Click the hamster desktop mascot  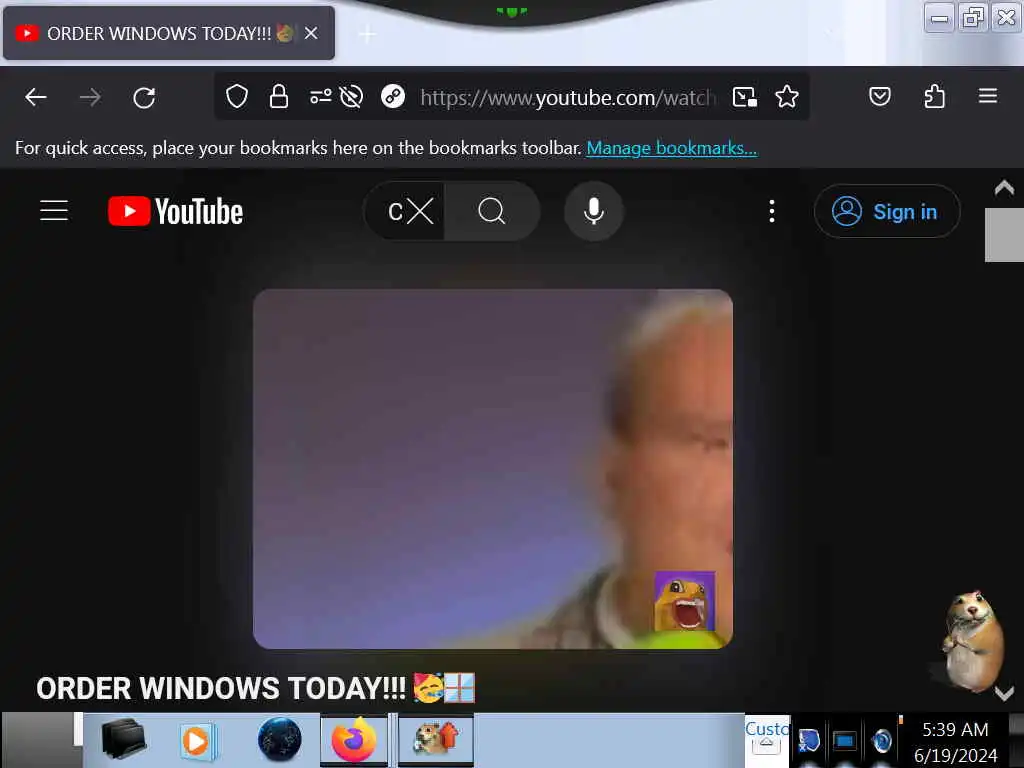[971, 643]
